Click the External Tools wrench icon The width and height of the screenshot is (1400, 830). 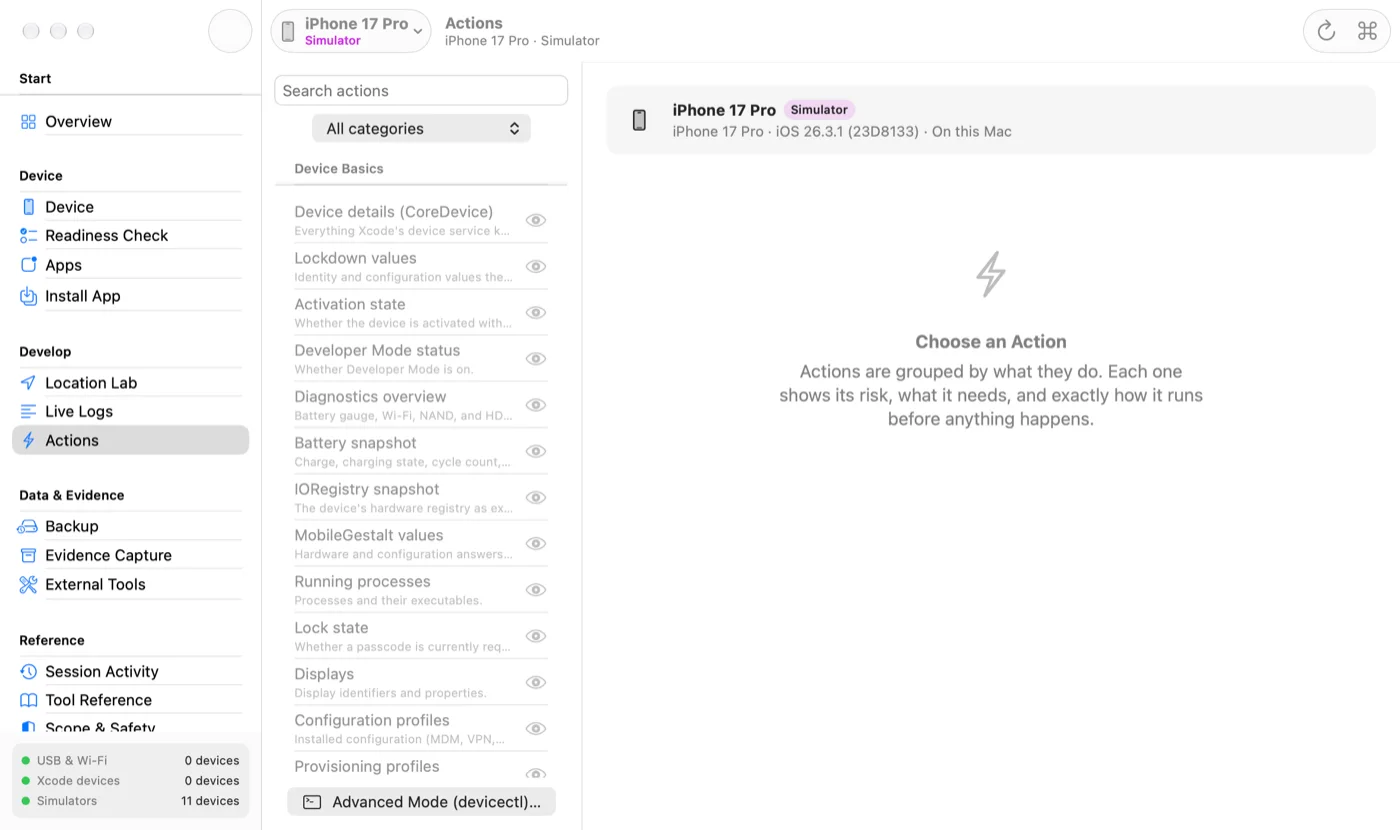click(x=28, y=585)
